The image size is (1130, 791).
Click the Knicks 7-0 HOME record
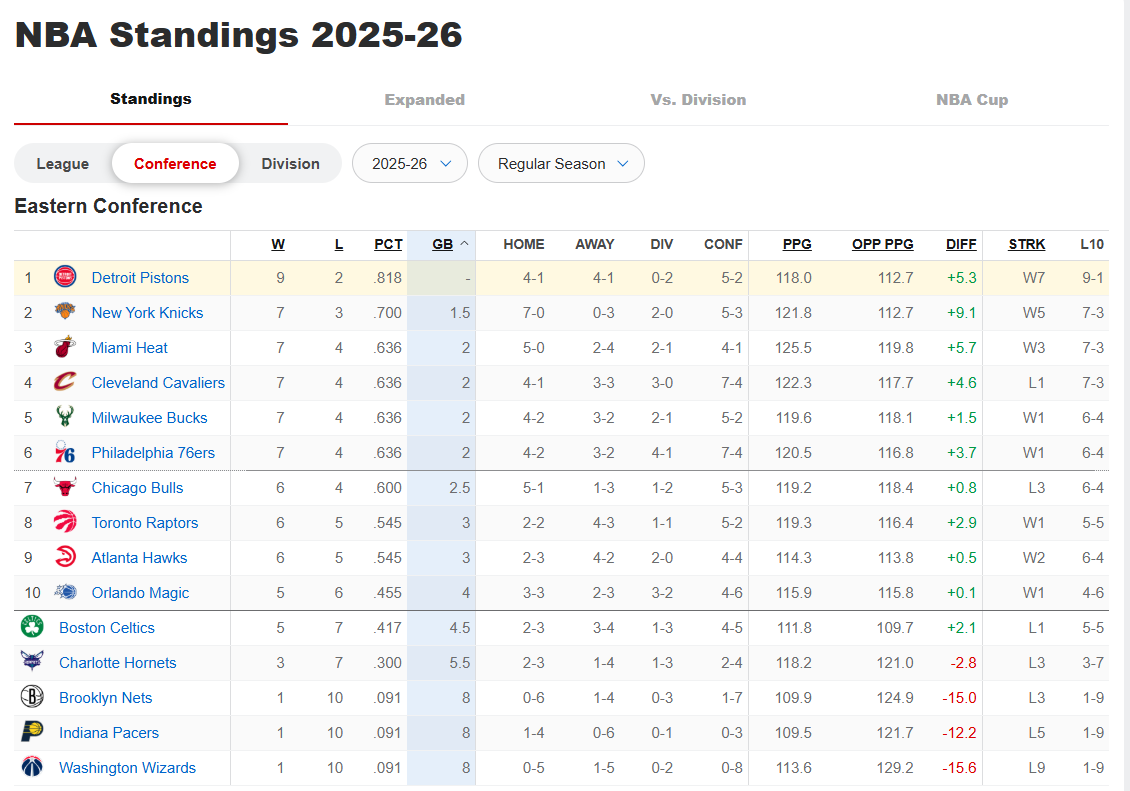(533, 313)
